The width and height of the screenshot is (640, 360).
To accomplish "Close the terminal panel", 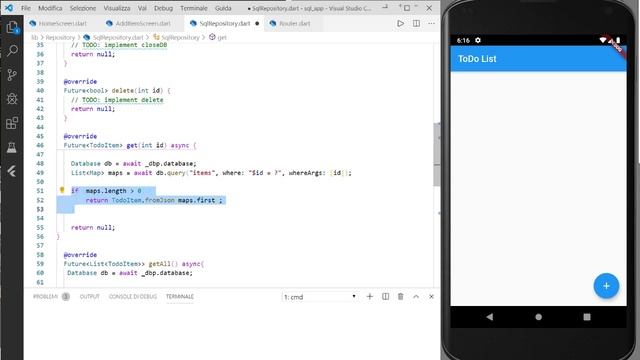I will tap(431, 297).
